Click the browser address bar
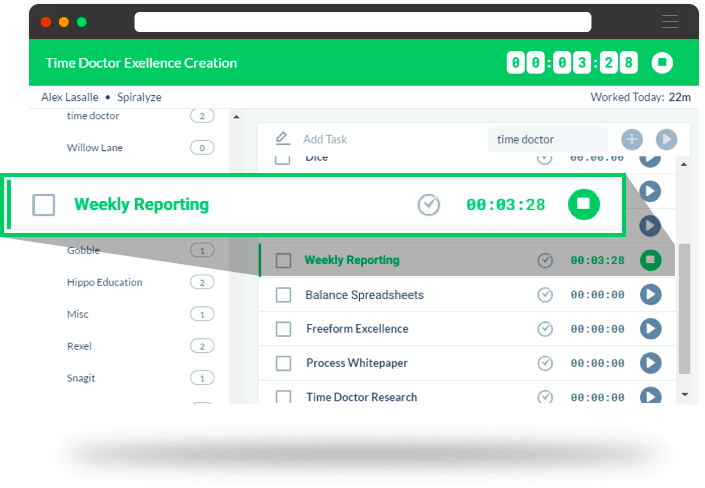 [362, 22]
